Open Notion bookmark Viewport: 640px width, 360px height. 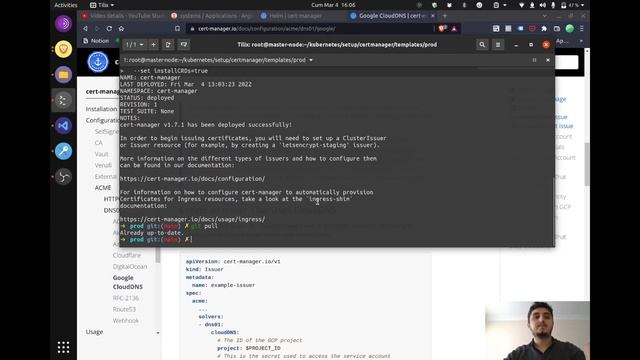point(96,41)
